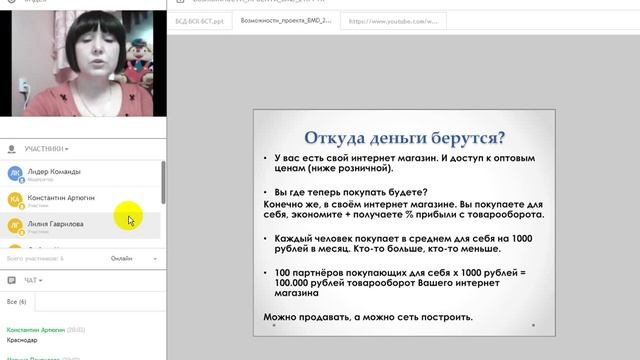
Task: Switch to the БСД БСК БСТ.ppt tab
Action: pyautogui.click(x=200, y=21)
